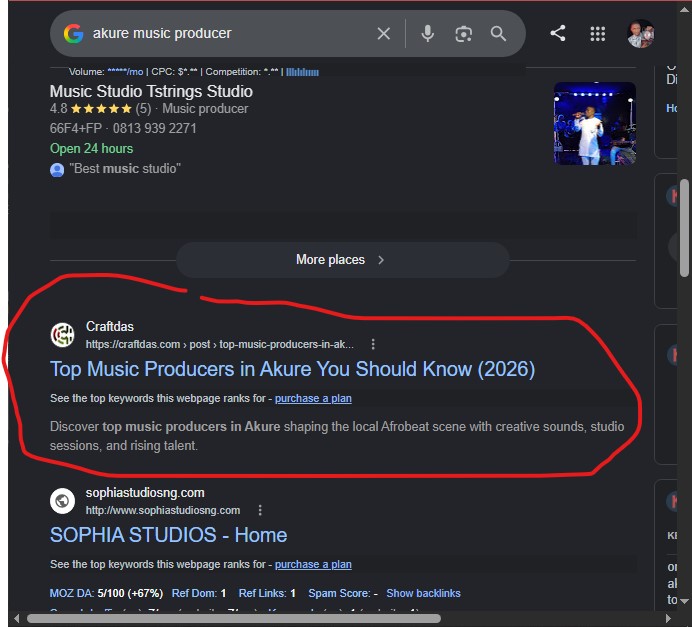Click the sophiastudiosng.com site name
The width and height of the screenshot is (692, 627).
click(x=145, y=492)
